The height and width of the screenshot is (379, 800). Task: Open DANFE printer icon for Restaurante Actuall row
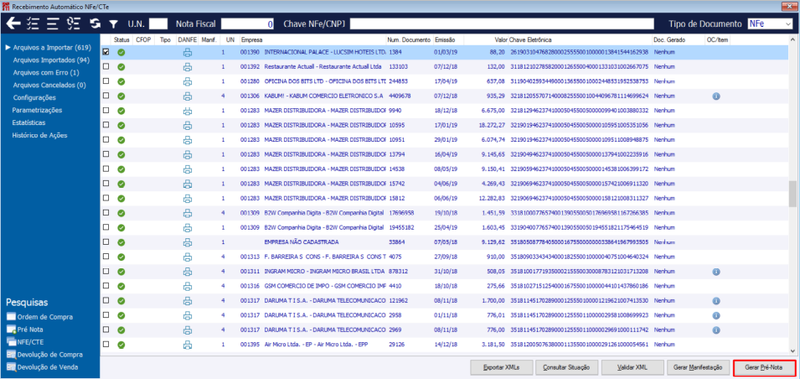(188, 66)
